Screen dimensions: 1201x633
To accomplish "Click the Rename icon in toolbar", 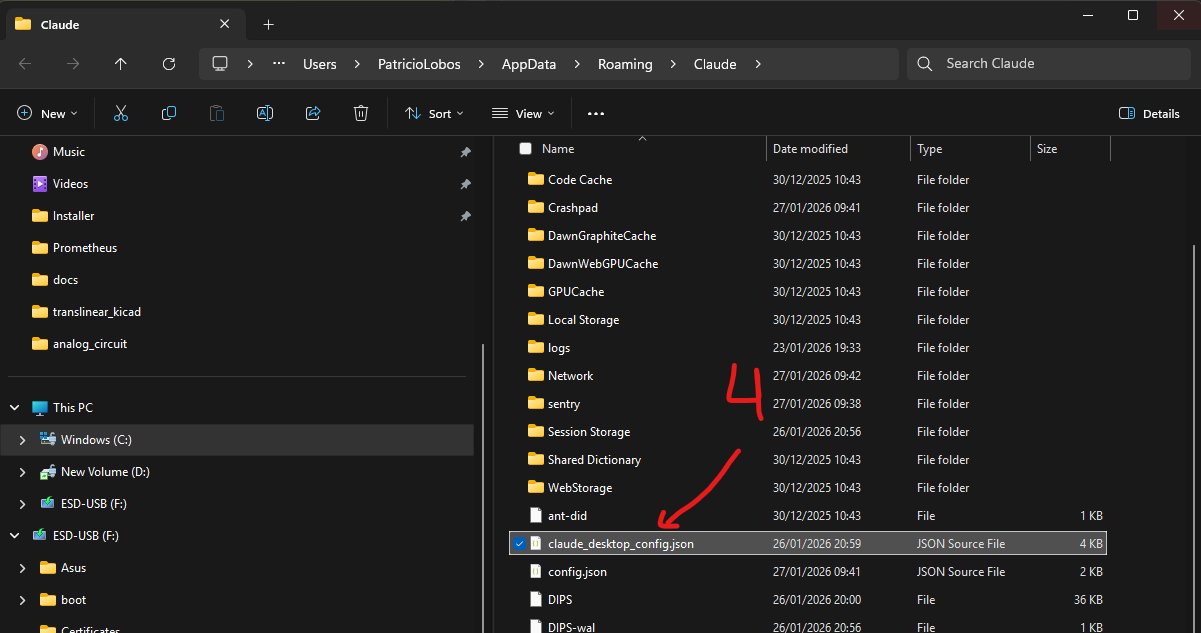I will click(265, 114).
